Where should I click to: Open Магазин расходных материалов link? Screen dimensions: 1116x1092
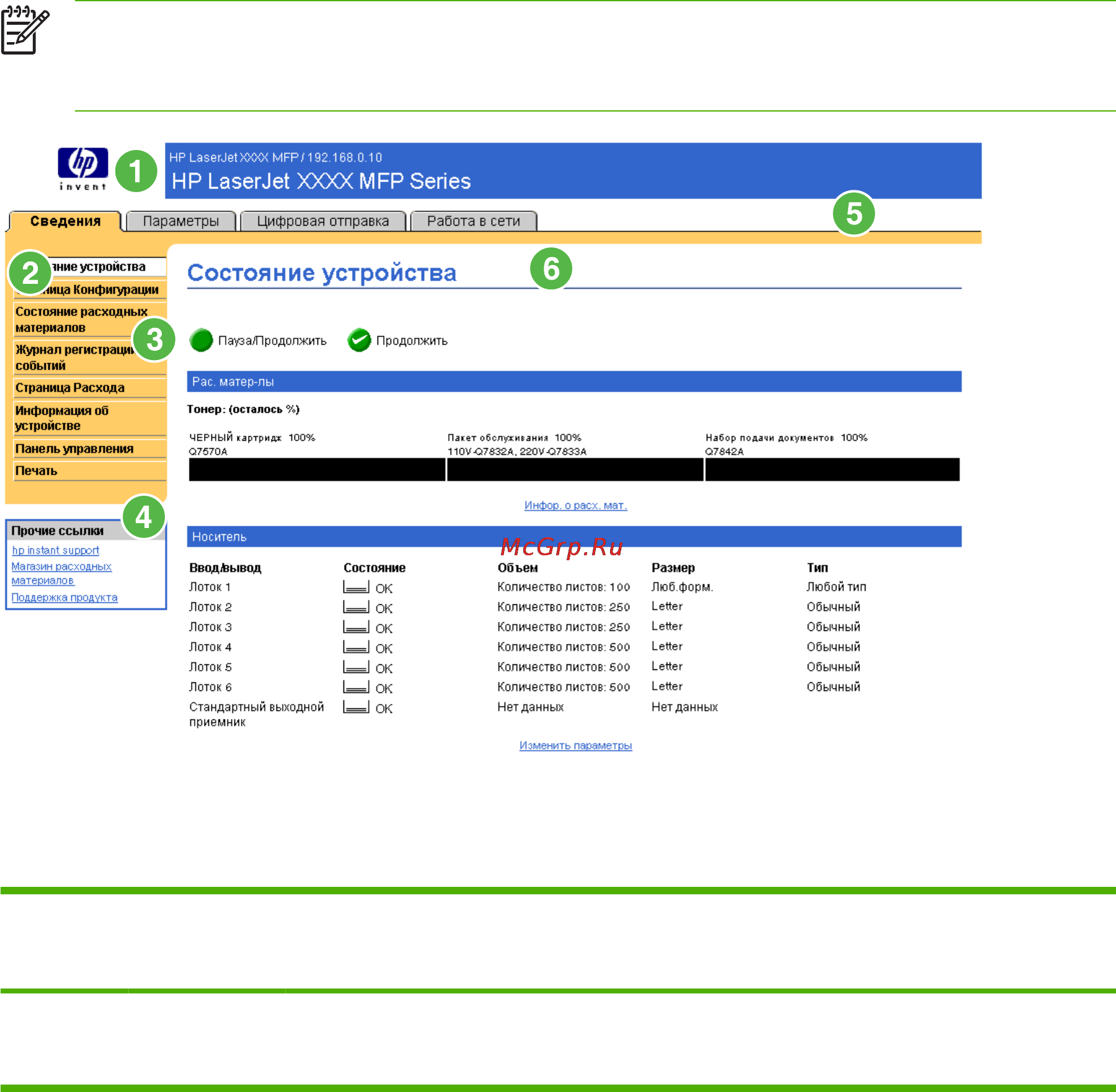tap(61, 573)
